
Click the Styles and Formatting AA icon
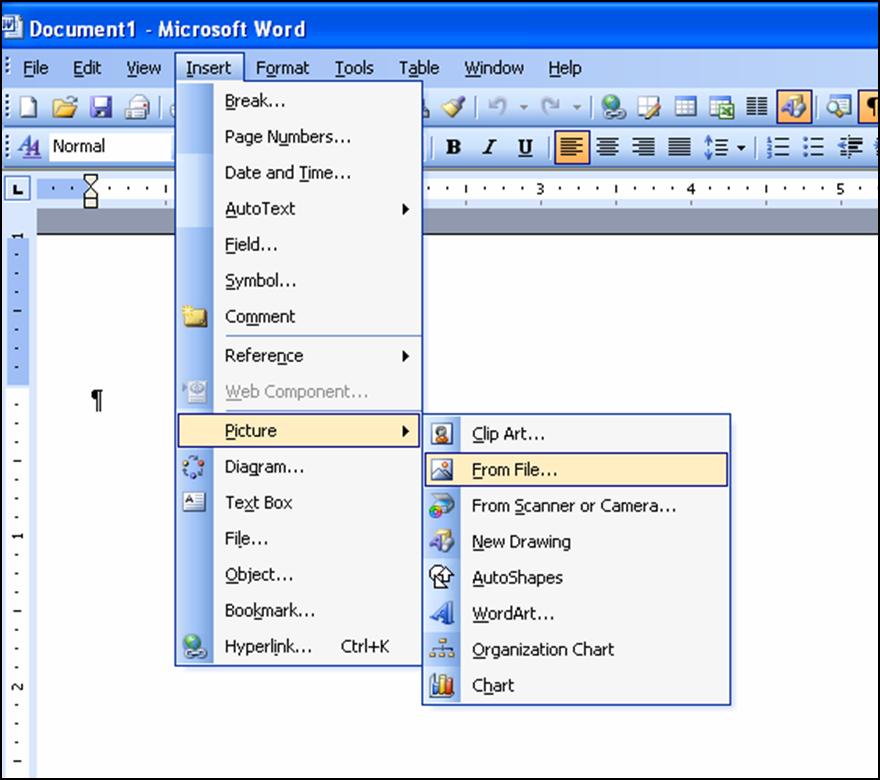pos(29,147)
